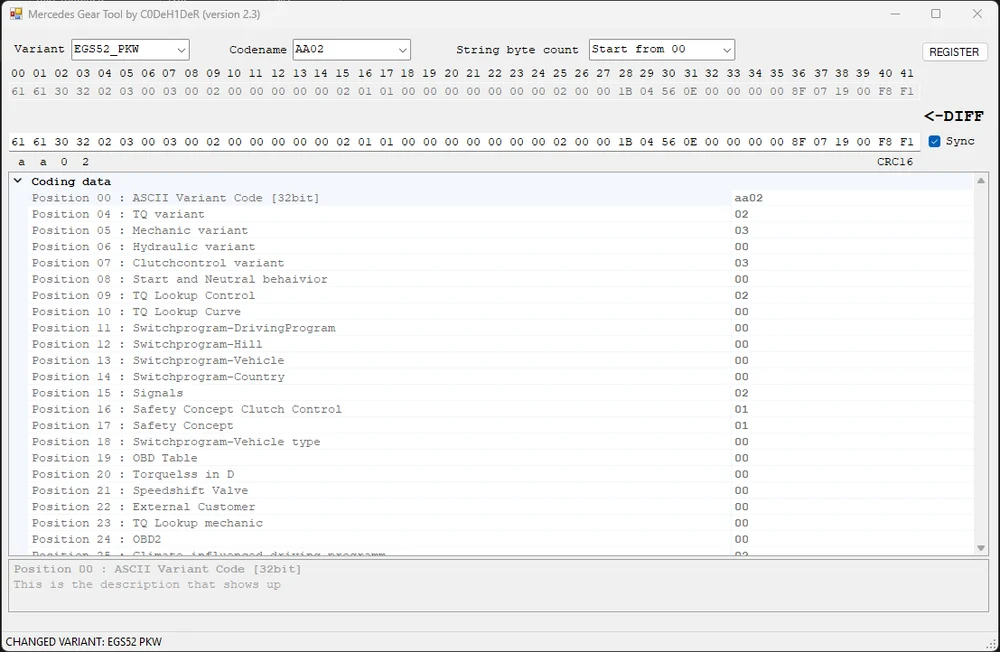Select Position 04 TQ variant row

click(501, 214)
